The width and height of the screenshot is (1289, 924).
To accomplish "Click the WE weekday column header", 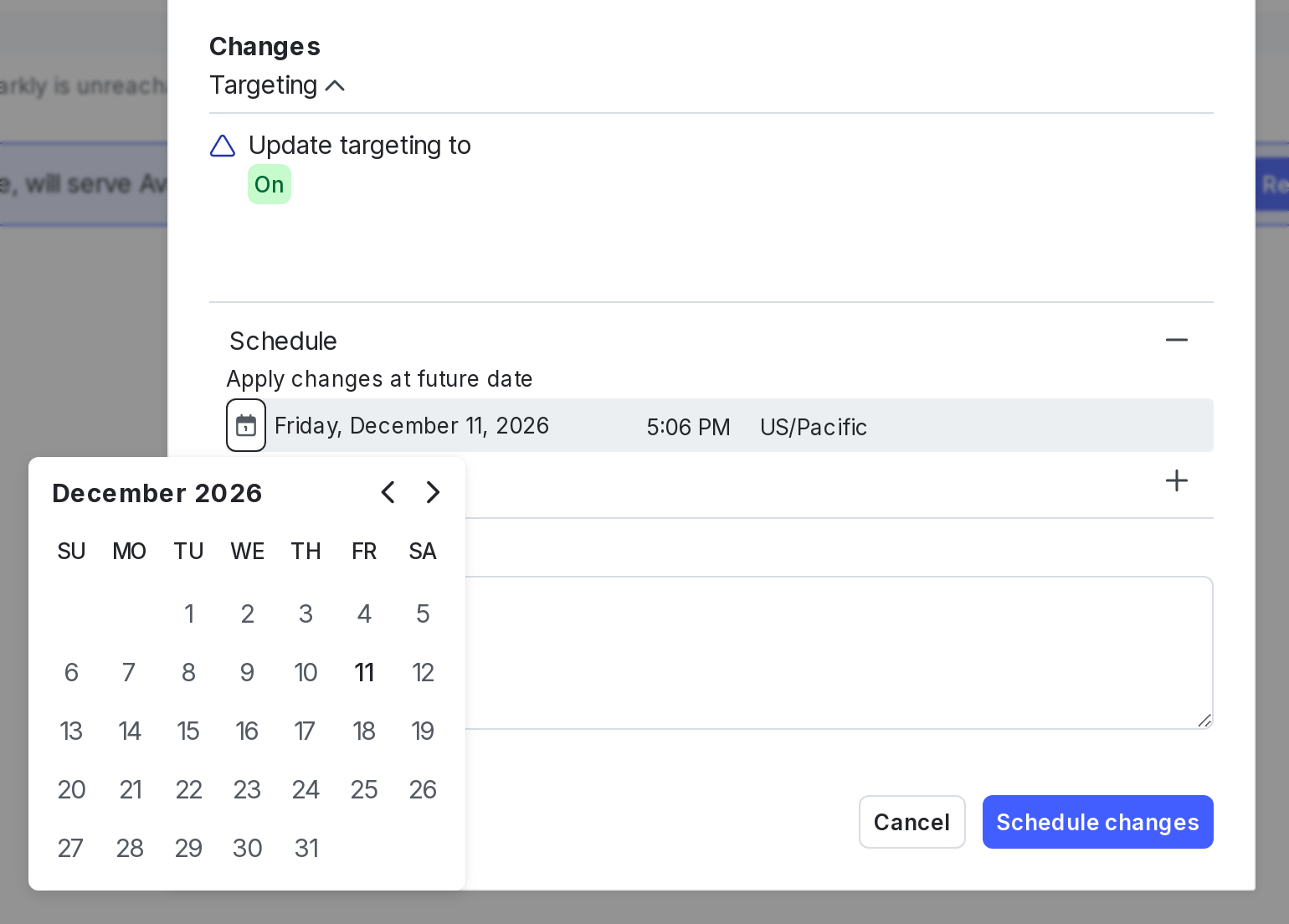I will point(248,552).
